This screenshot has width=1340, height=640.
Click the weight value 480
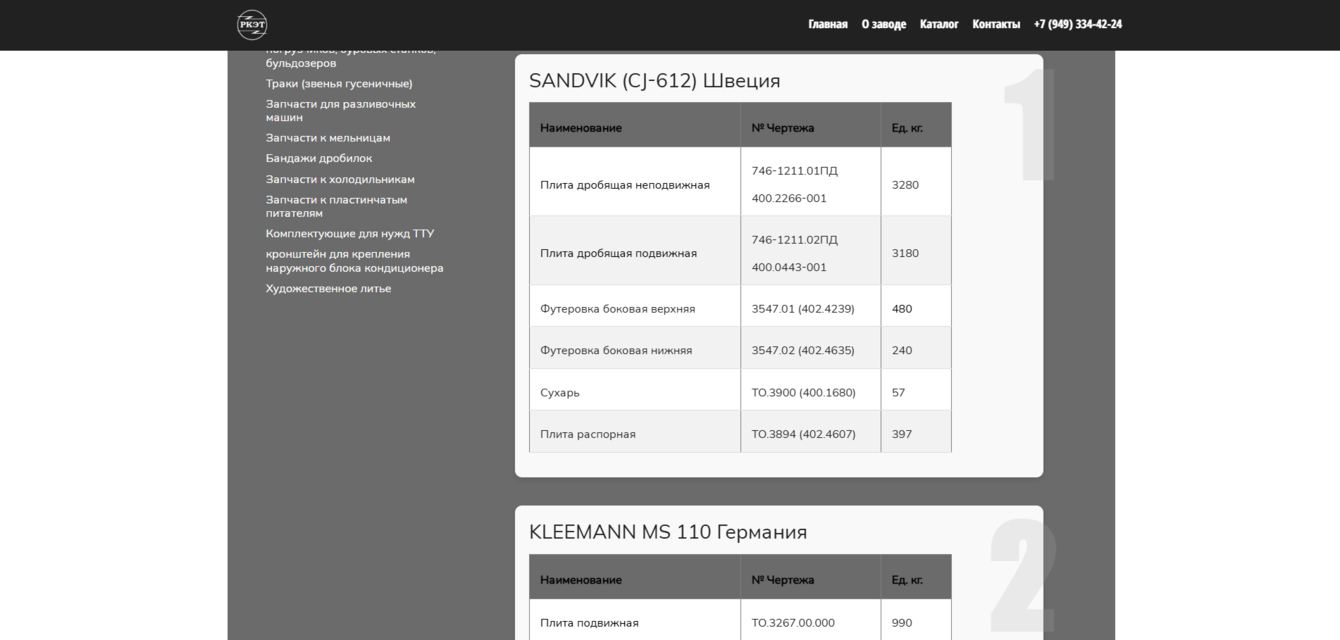[902, 309]
